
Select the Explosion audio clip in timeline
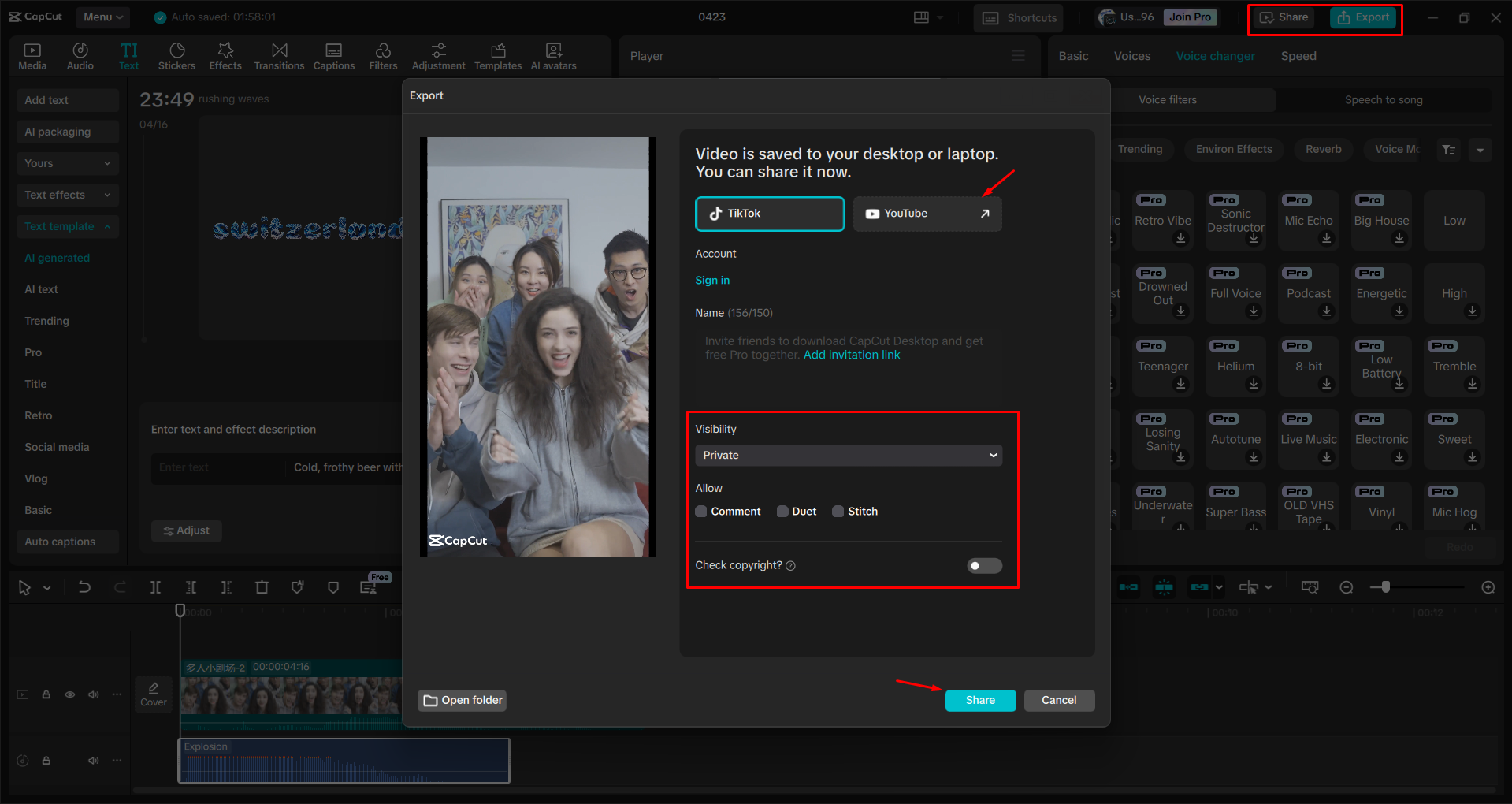(x=344, y=759)
